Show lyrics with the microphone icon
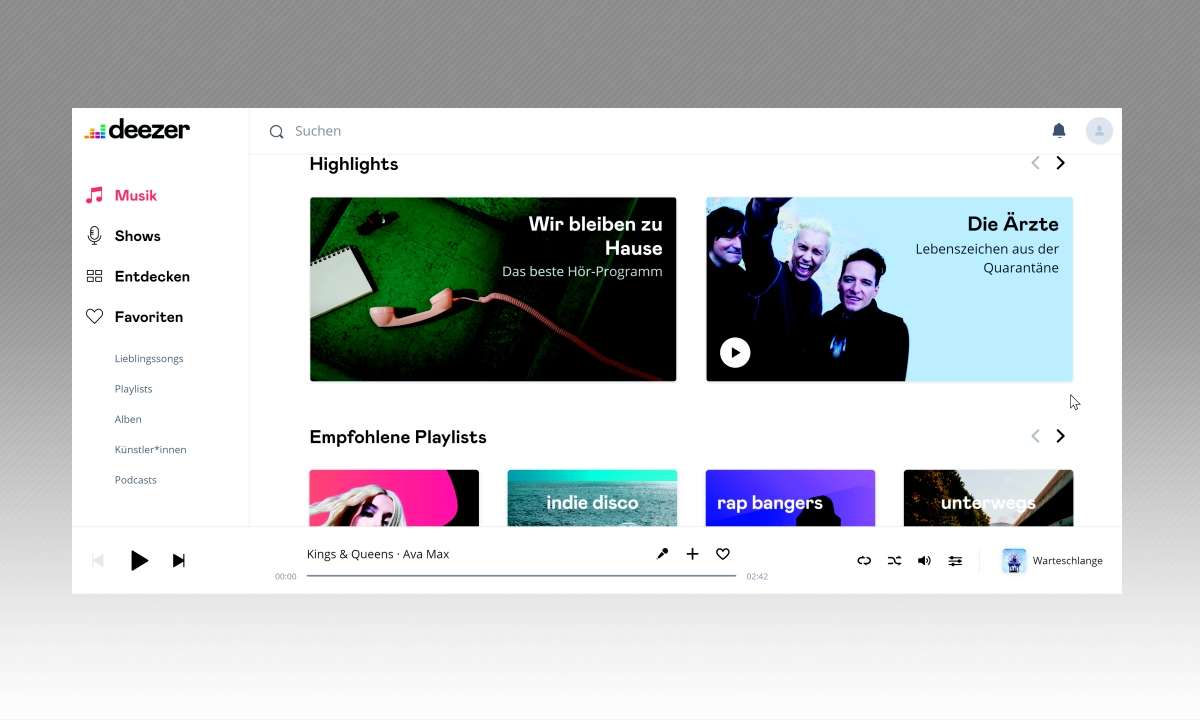 (662, 554)
